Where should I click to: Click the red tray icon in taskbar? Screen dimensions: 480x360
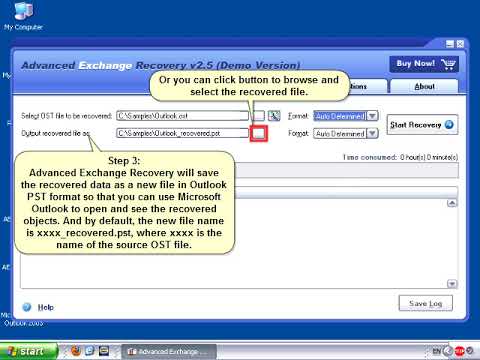tap(460, 351)
